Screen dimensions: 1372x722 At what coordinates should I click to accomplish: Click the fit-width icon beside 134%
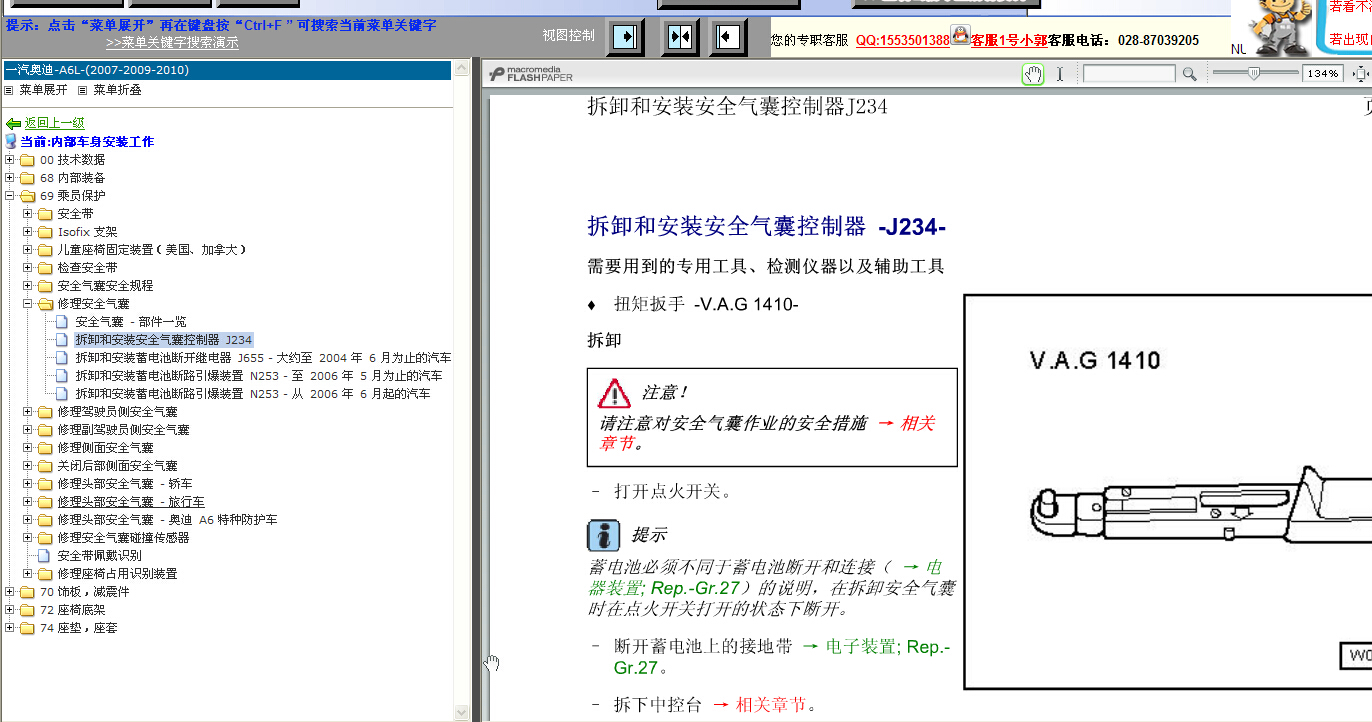1361,74
